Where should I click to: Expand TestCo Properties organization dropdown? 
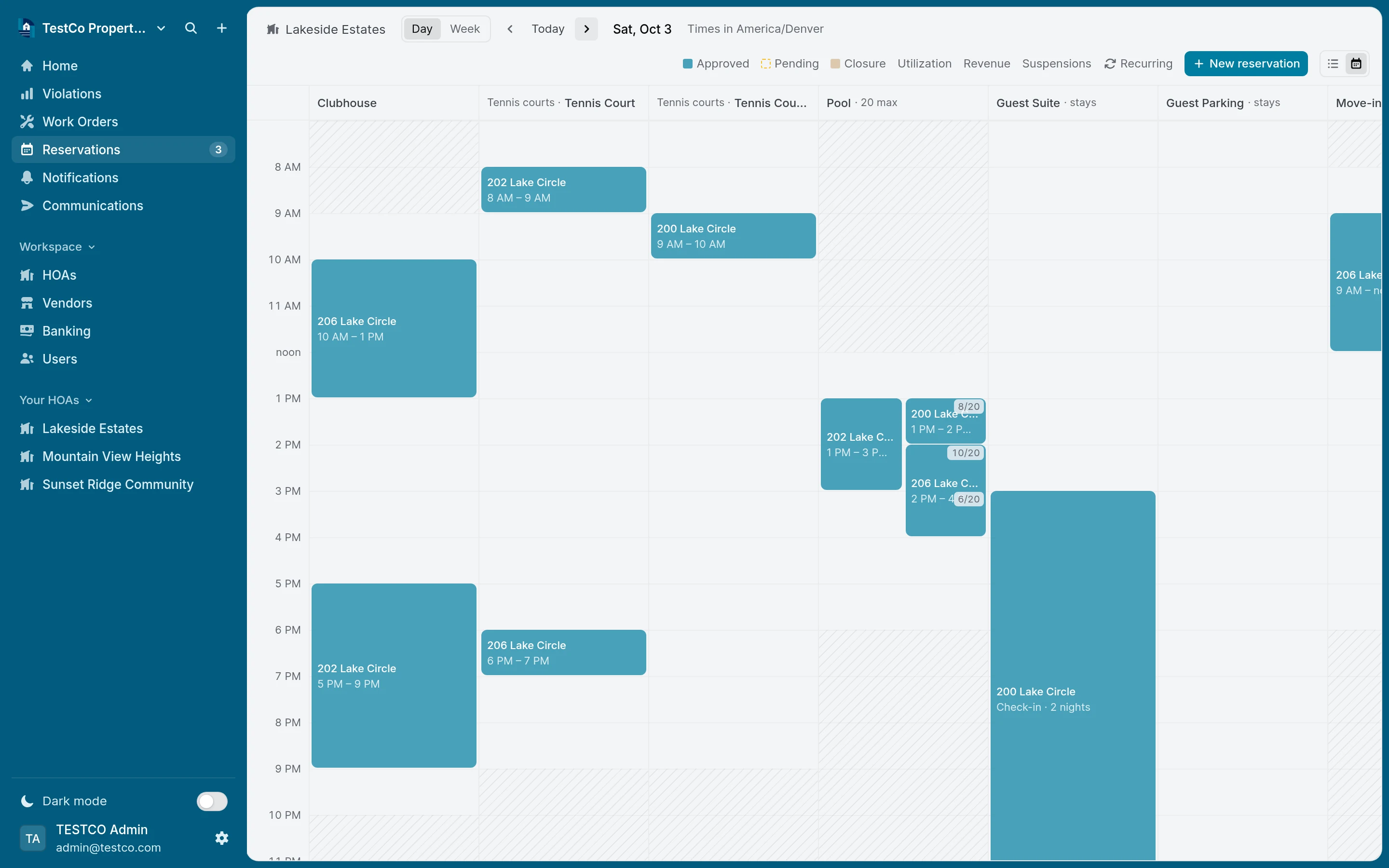(92, 28)
